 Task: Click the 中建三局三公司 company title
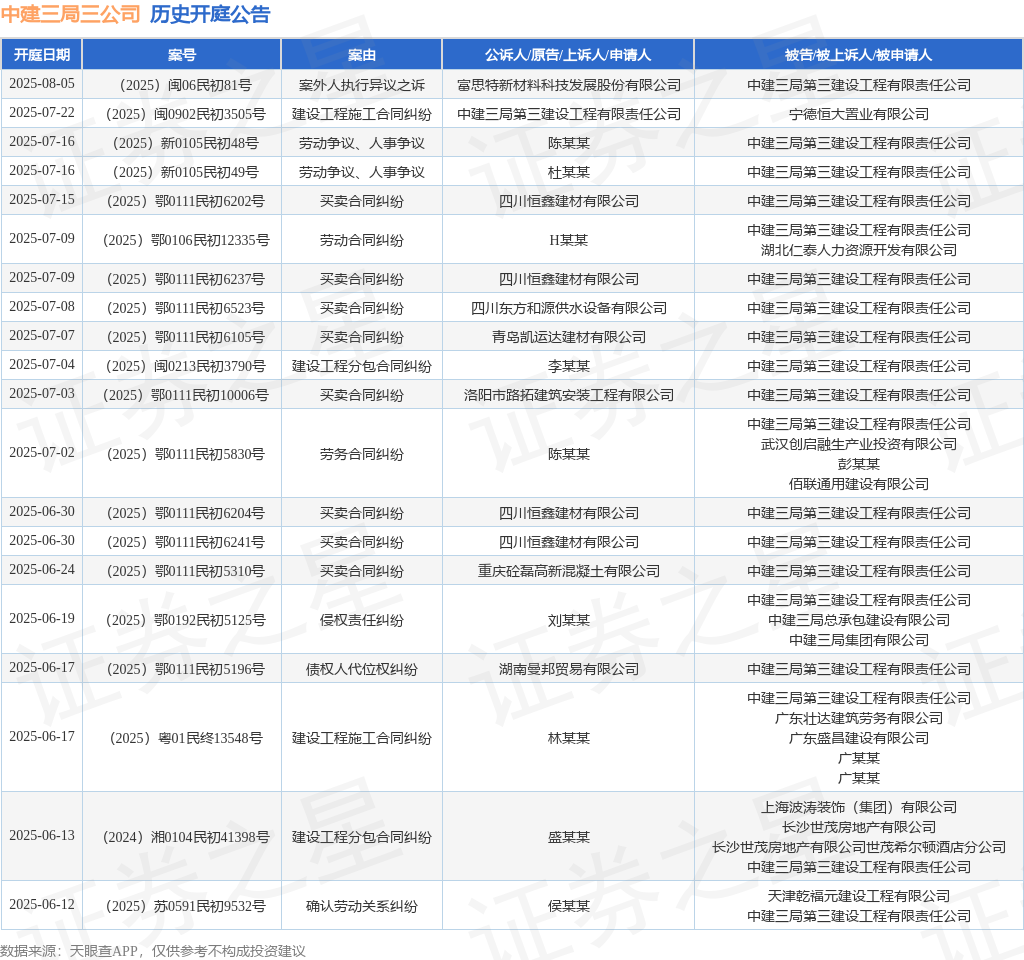click(x=70, y=14)
